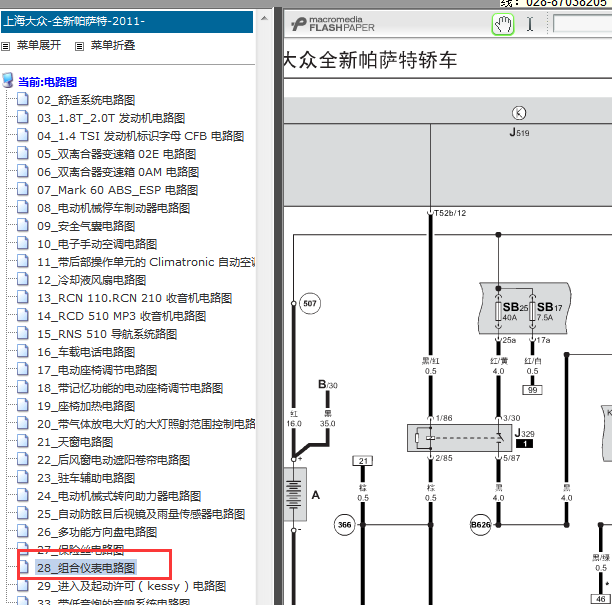Open 18_带记忆功能的电动座椅调节电路图
612x605 pixels.
130,388
